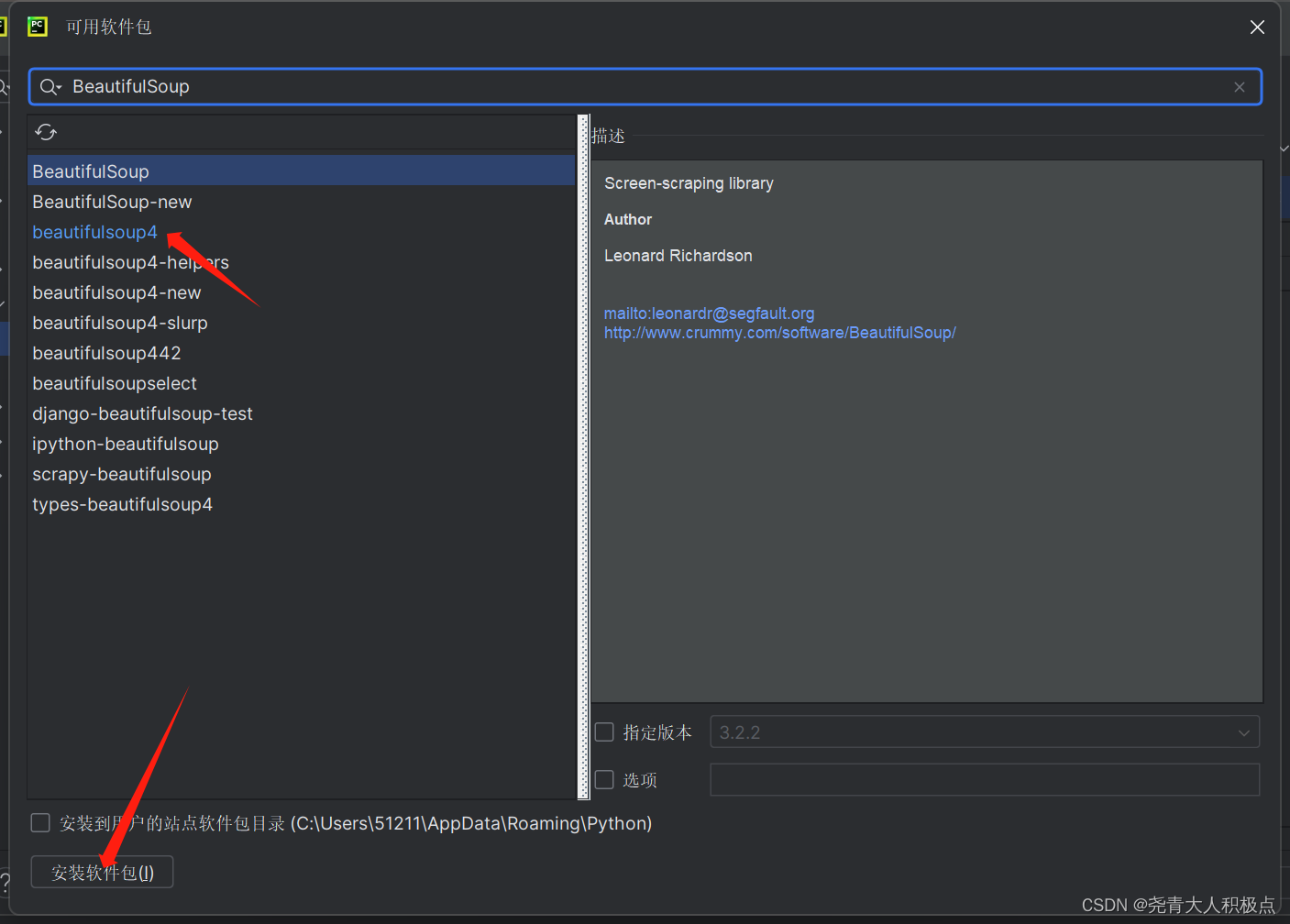Select beautifulsoup4-new package

point(302,292)
